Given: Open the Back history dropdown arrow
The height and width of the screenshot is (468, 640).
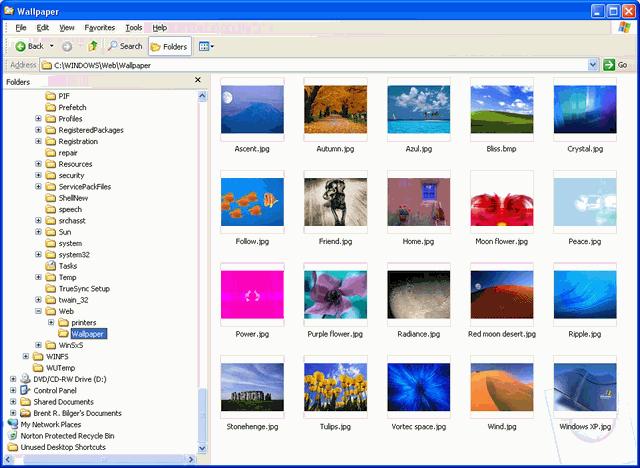Looking at the screenshot, I should point(52,46).
